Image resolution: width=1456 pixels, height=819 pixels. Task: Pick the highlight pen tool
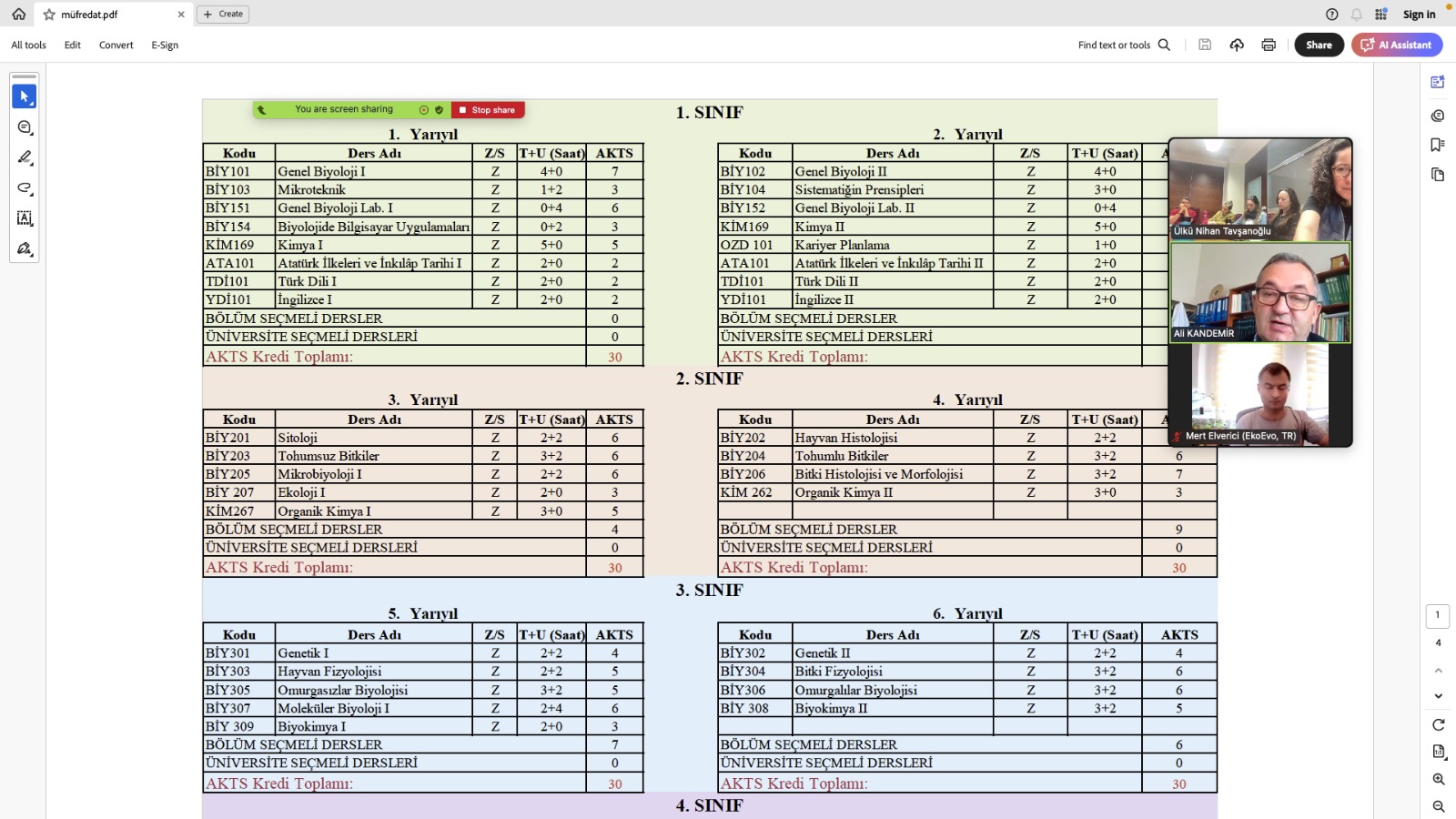coord(25,157)
